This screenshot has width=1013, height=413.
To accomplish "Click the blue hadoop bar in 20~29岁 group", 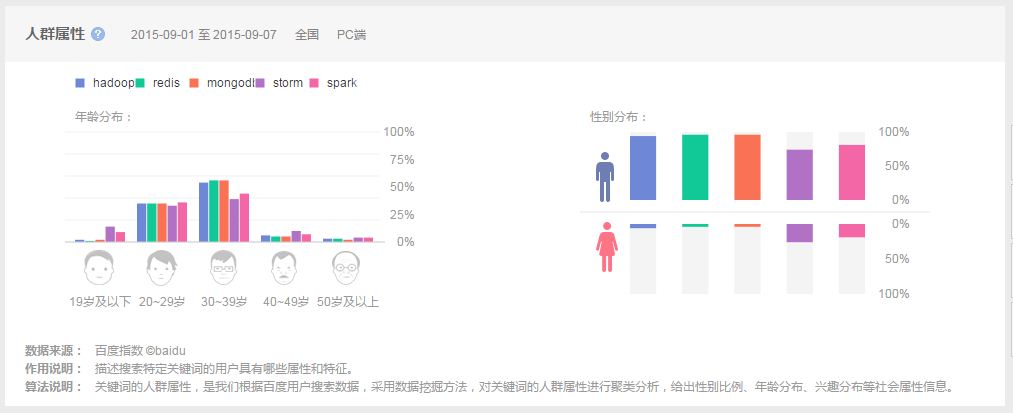I will click(x=141, y=223).
